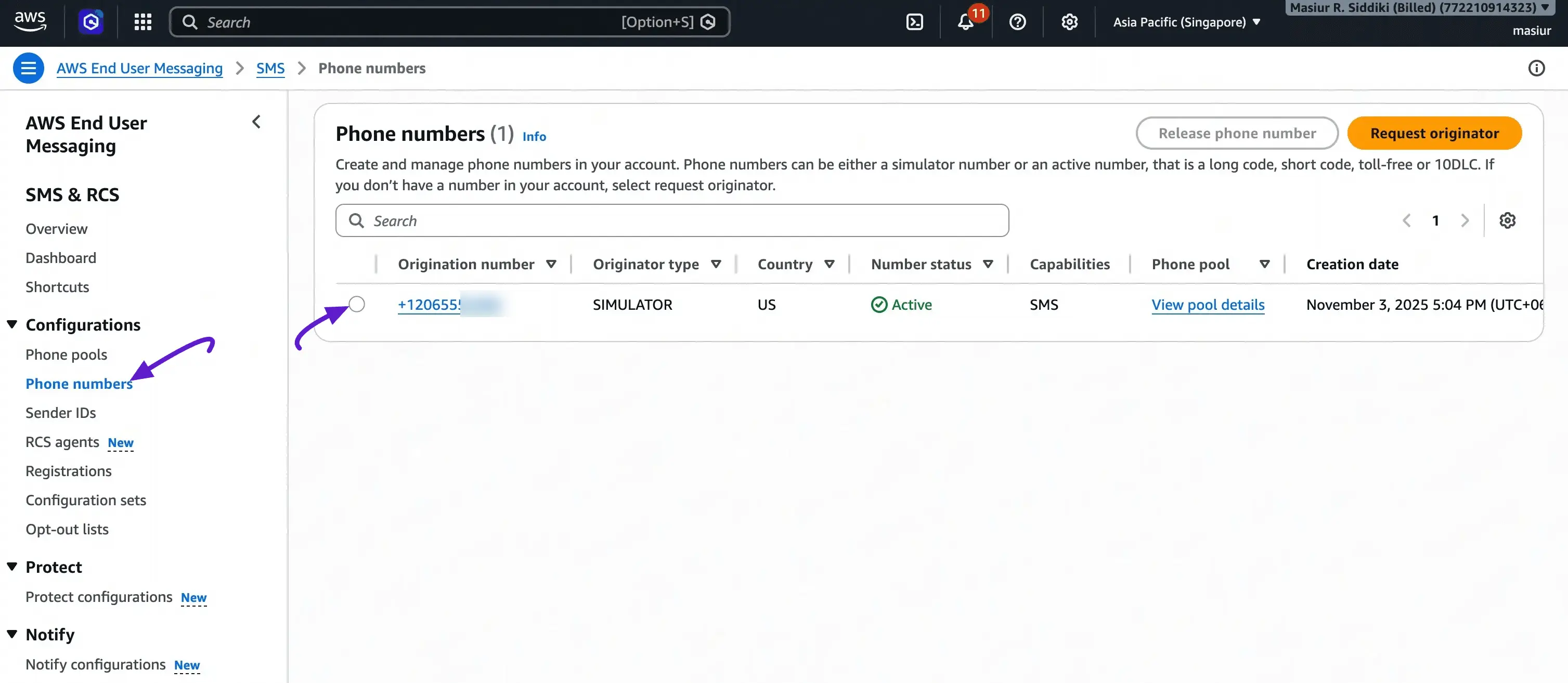Collapse the Protect section

coord(11,567)
